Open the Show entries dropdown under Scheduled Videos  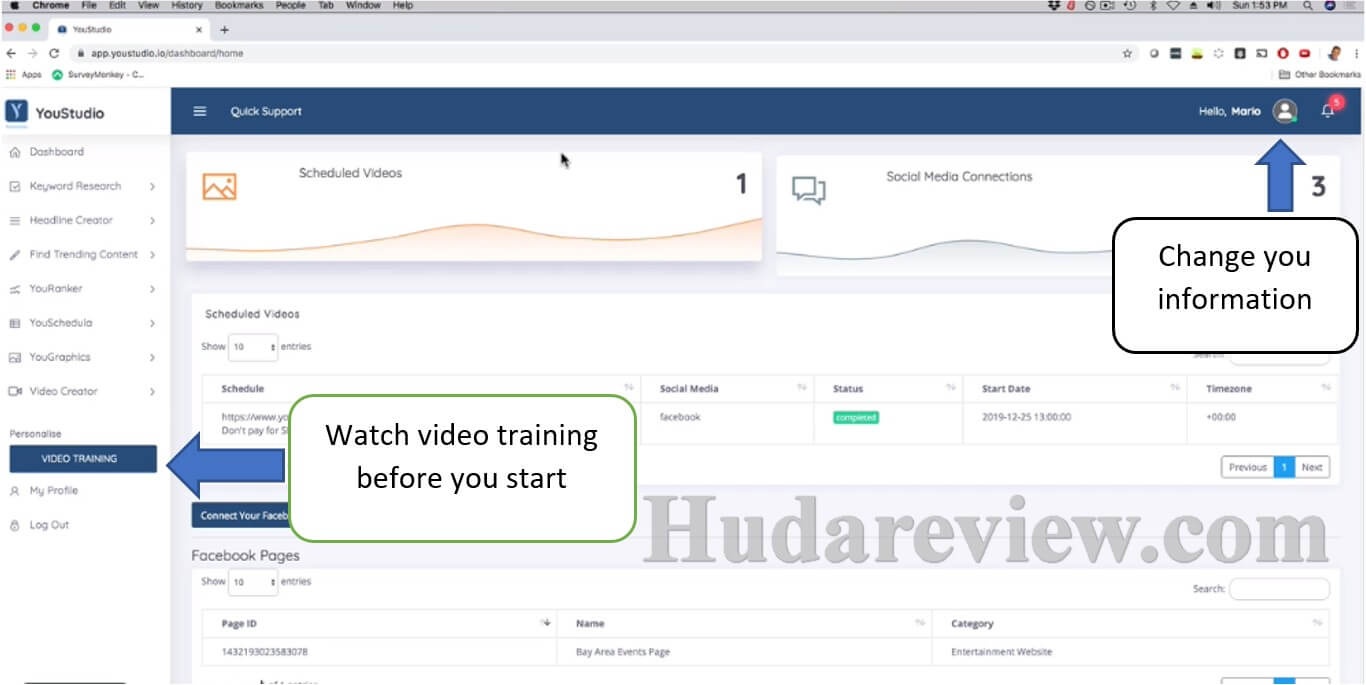[252, 347]
